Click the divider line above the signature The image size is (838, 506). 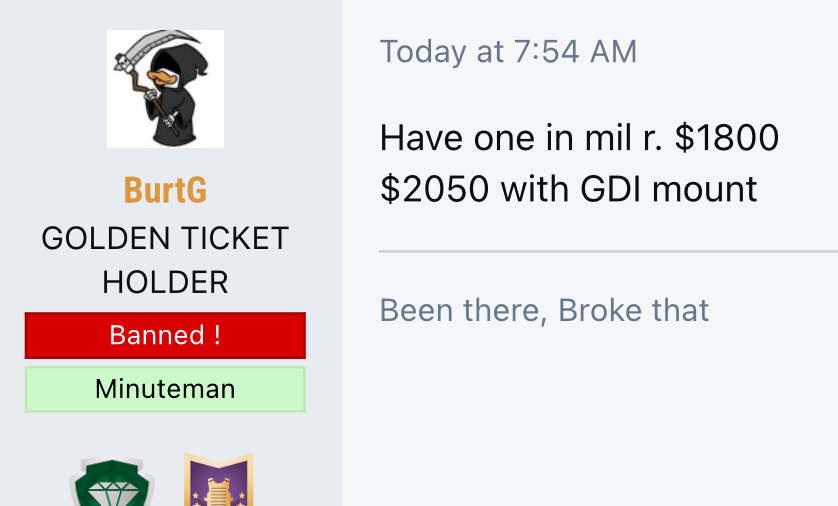tap(608, 251)
